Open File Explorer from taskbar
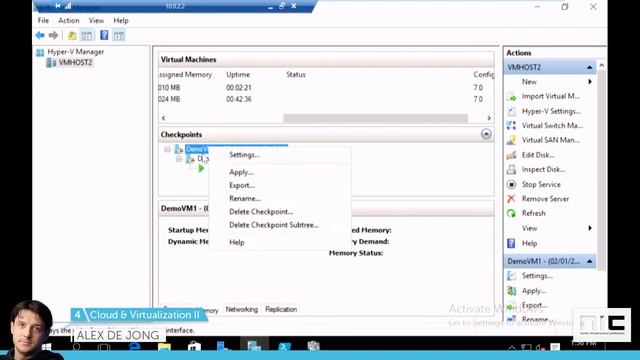 [164, 347]
